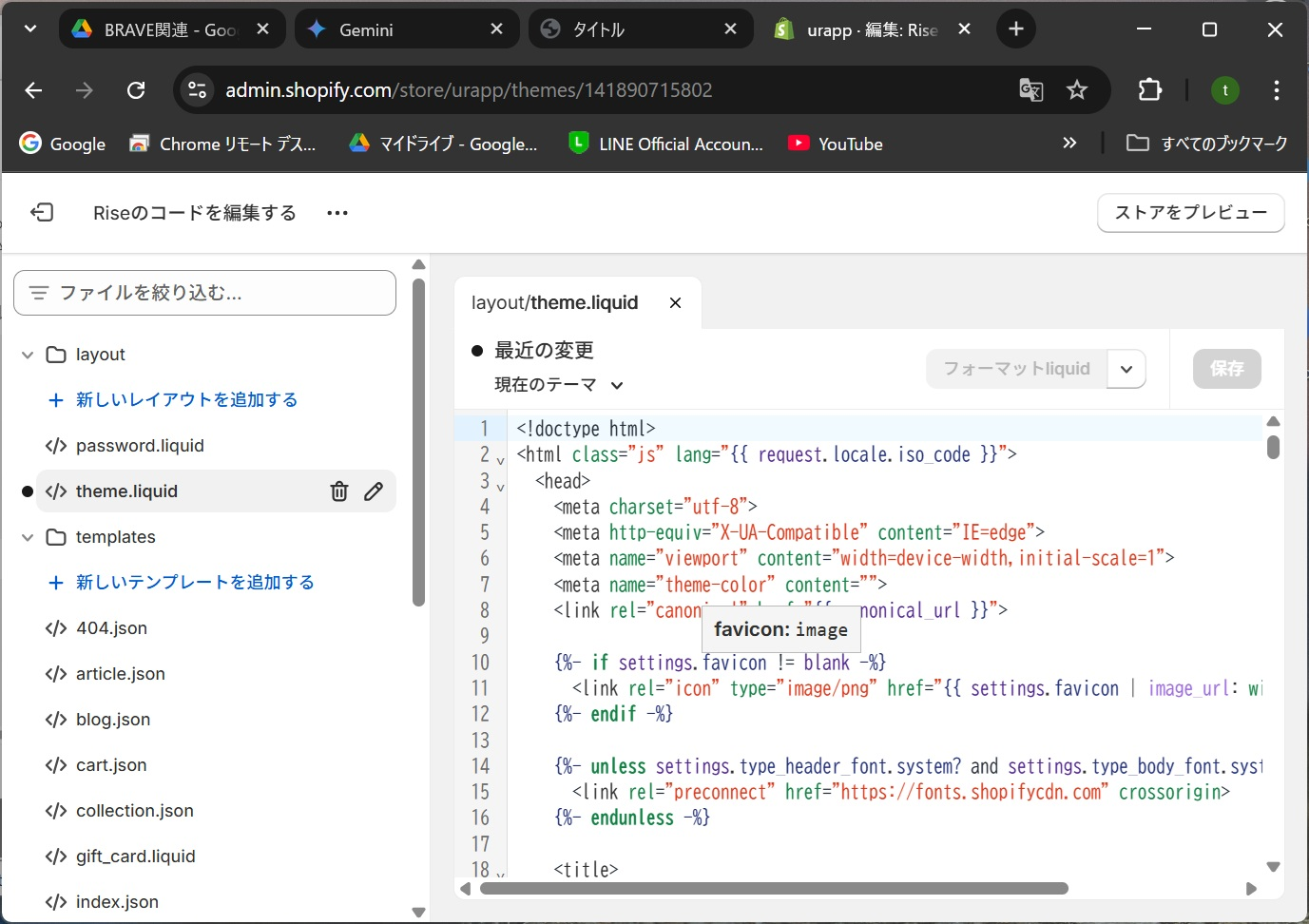Close the タイトル tab
The image size is (1309, 924).
pos(730,29)
